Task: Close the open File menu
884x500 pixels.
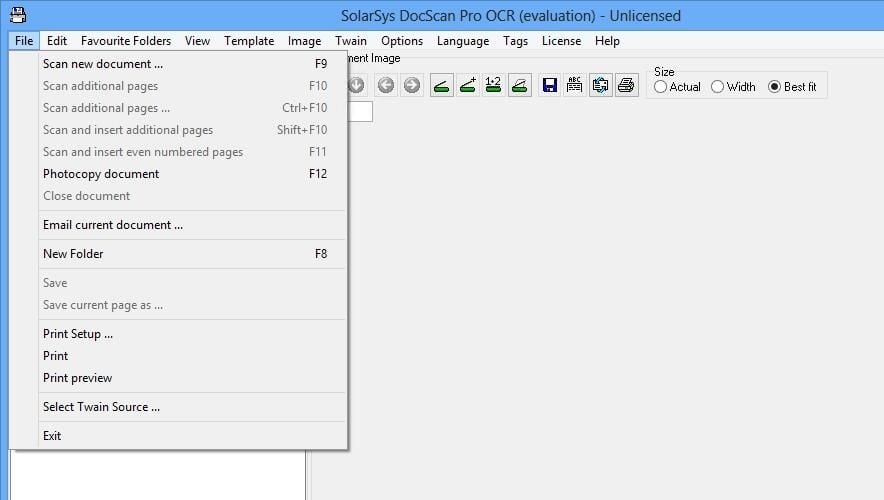Action: coord(24,41)
